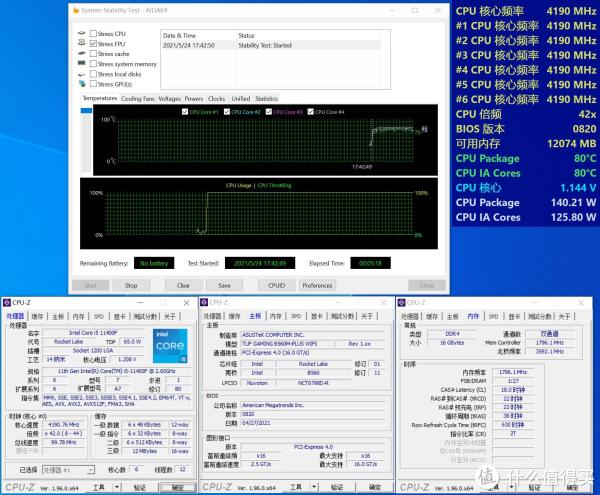Click the Stress FPU icon

tap(82, 43)
